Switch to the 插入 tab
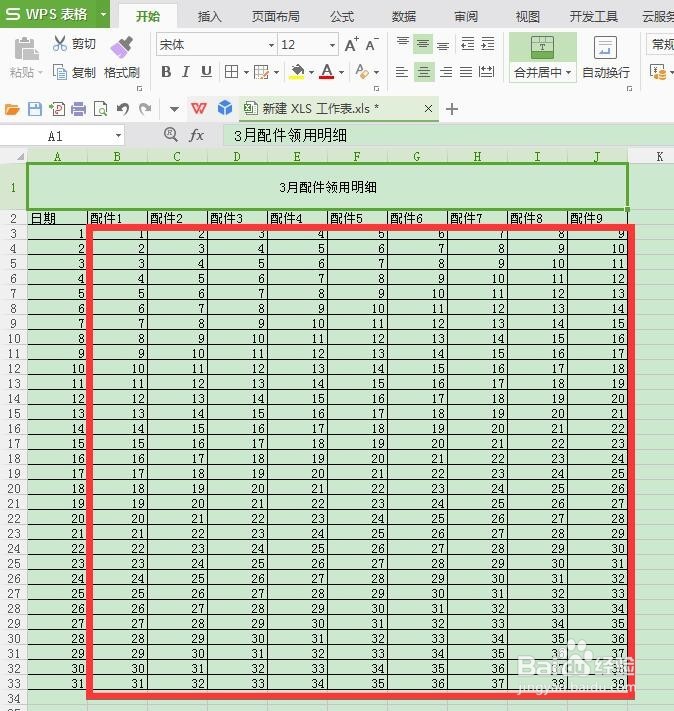The width and height of the screenshot is (674, 711). [209, 17]
